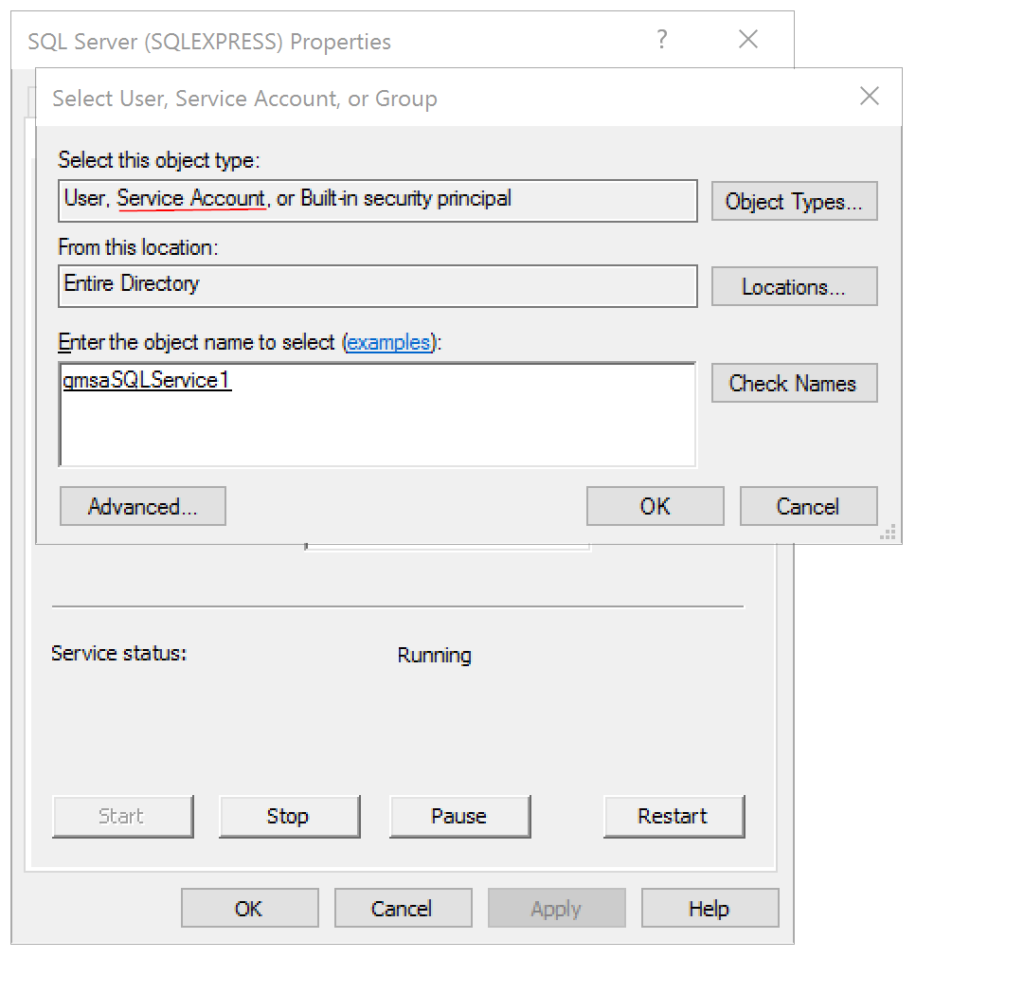Restart the SQL Server service
Screen dimensions: 1024x994
674,816
